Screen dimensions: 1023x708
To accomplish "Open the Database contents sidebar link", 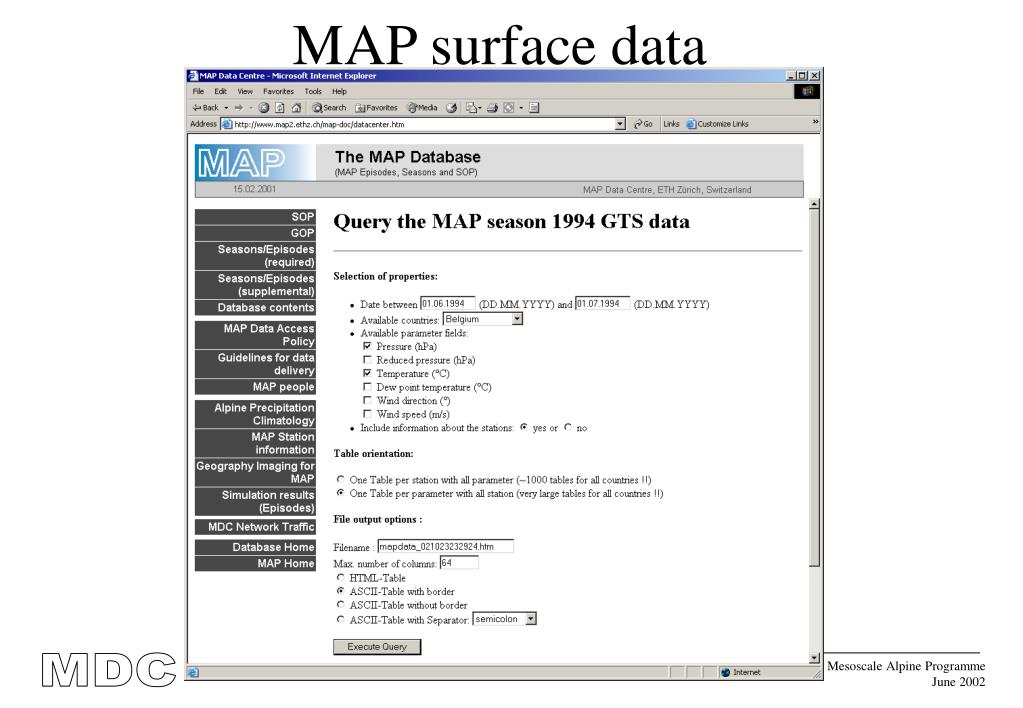I will [x=255, y=307].
